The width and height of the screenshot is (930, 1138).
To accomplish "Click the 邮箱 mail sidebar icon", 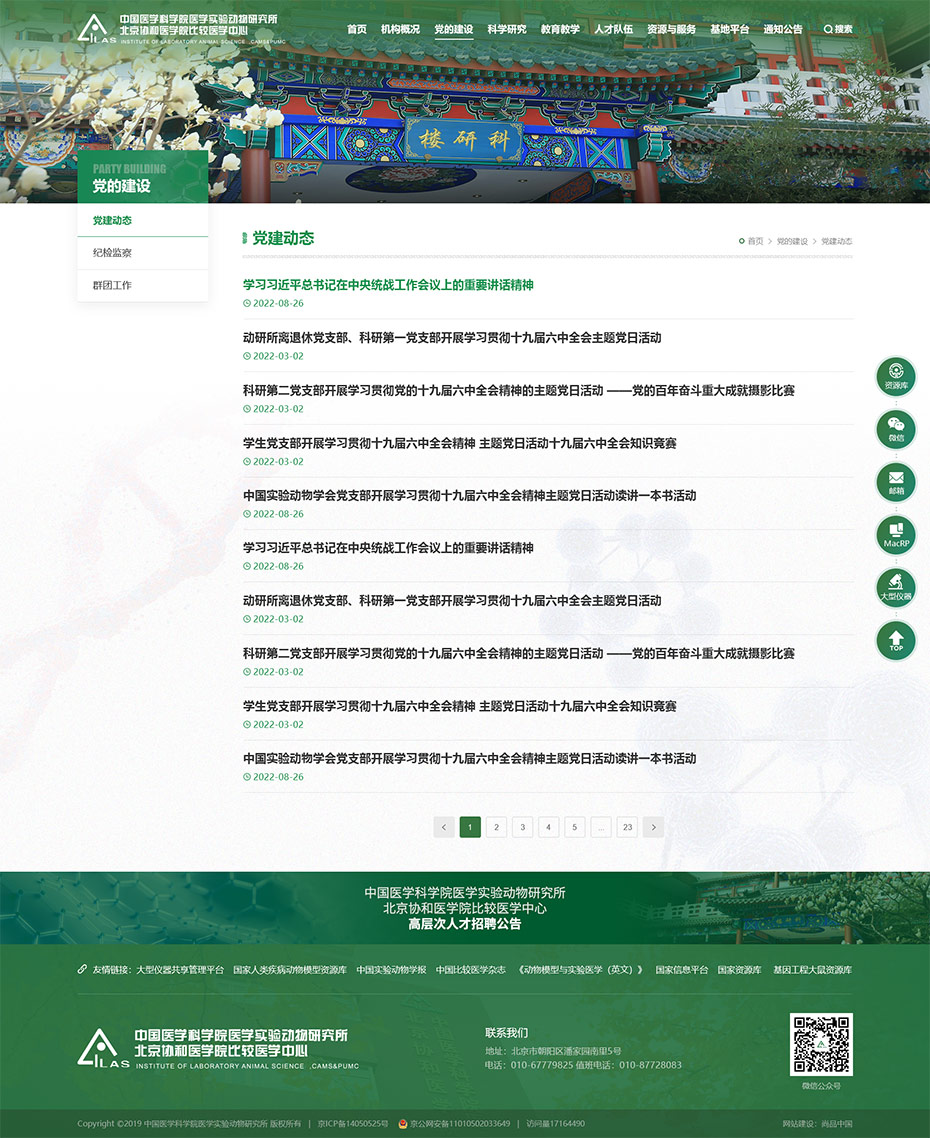I will pyautogui.click(x=896, y=481).
